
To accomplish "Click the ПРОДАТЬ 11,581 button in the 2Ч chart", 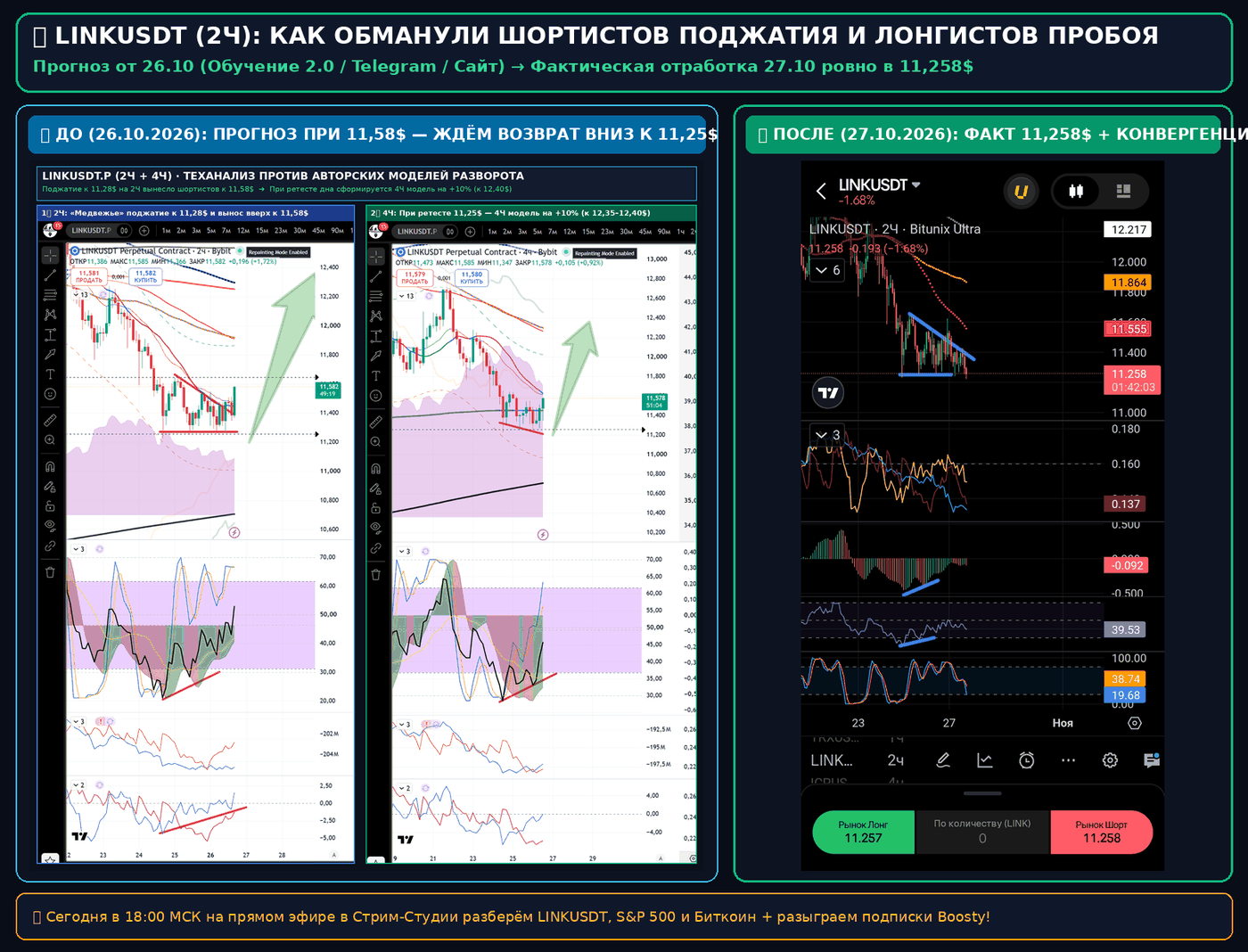I will click(x=89, y=276).
